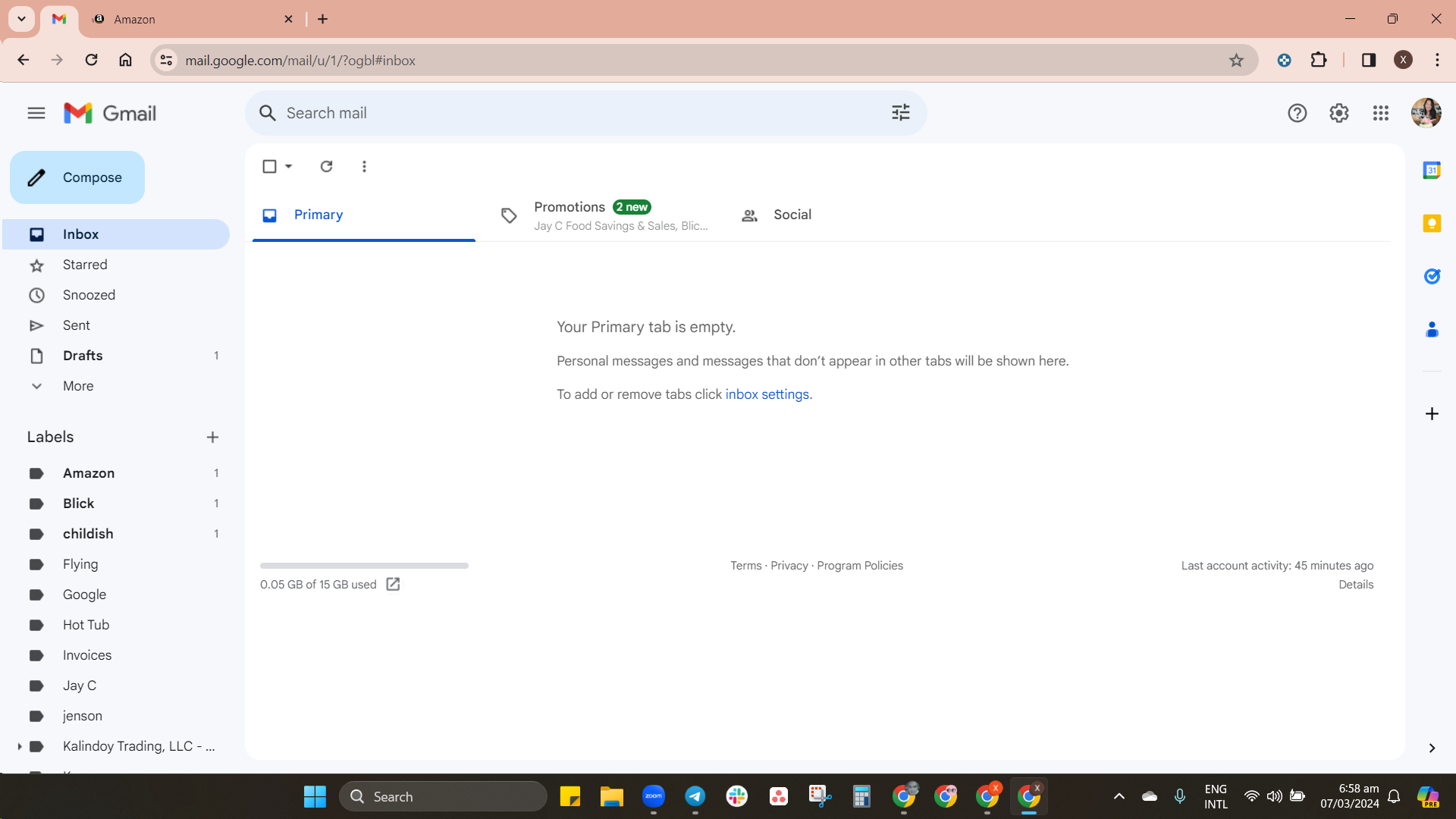Open the Google account profile picture
1456x819 pixels.
1426,113
